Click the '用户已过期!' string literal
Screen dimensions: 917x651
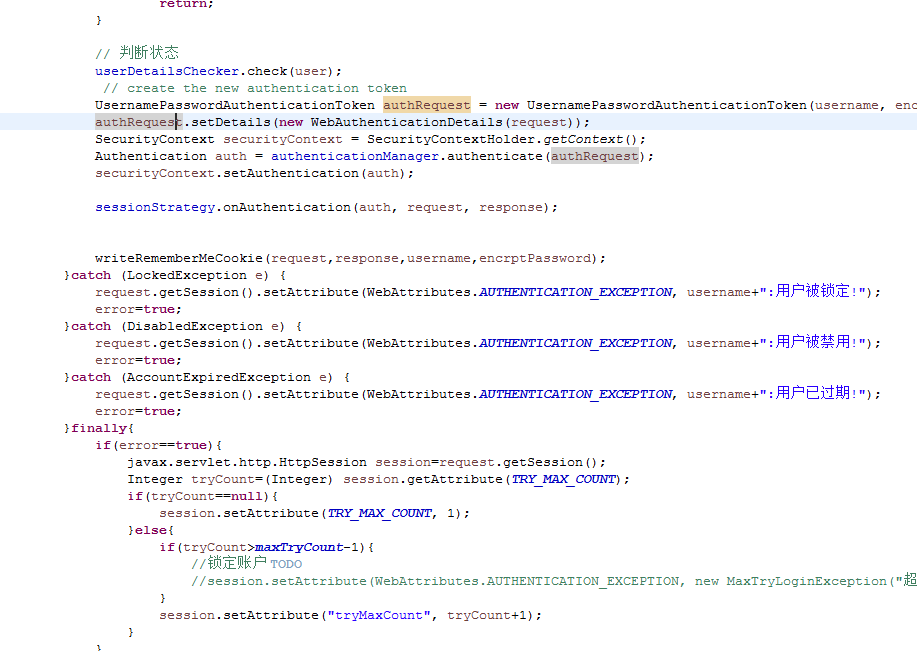(813, 393)
